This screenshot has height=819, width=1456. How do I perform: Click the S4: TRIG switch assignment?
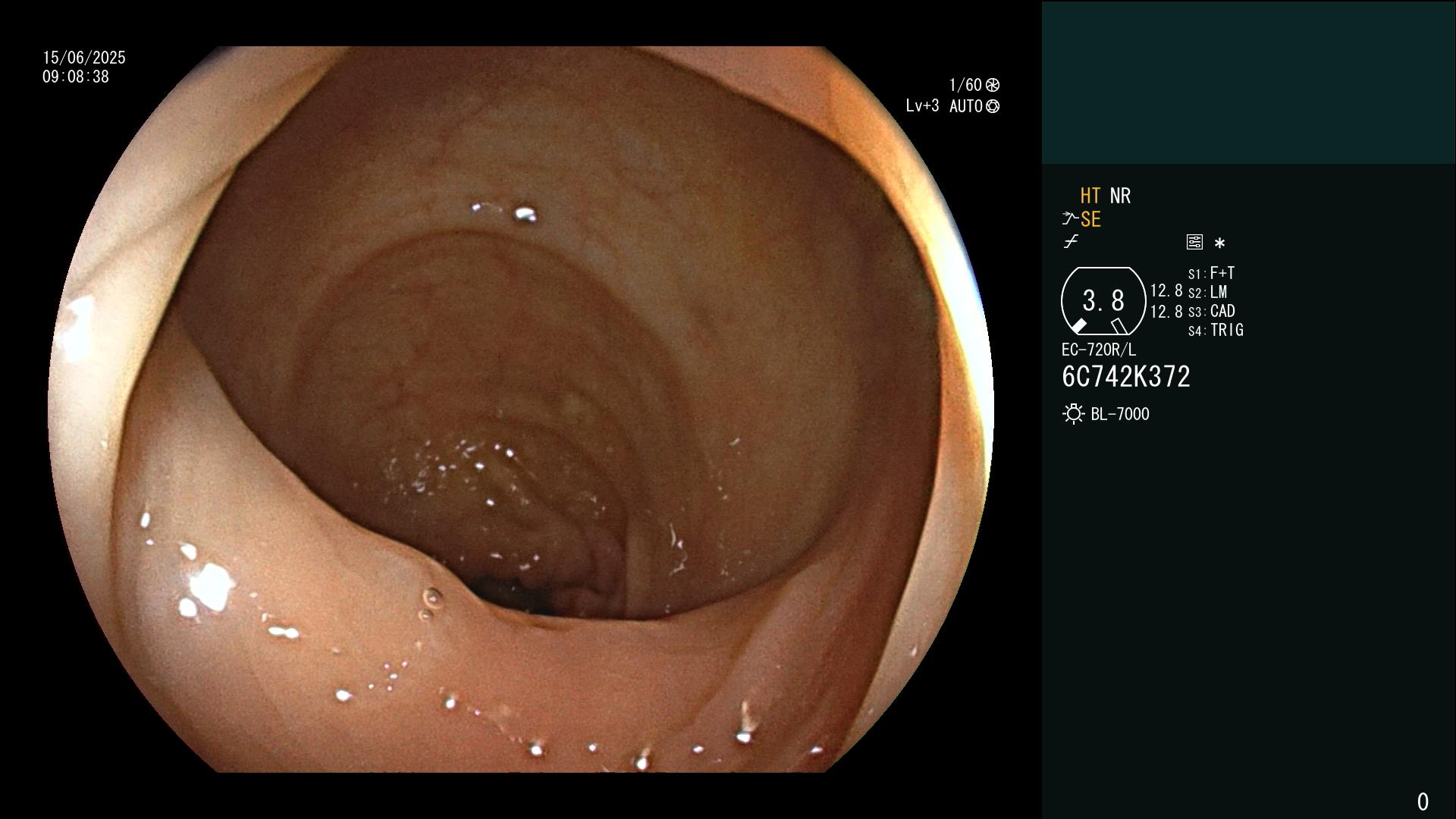(1216, 330)
